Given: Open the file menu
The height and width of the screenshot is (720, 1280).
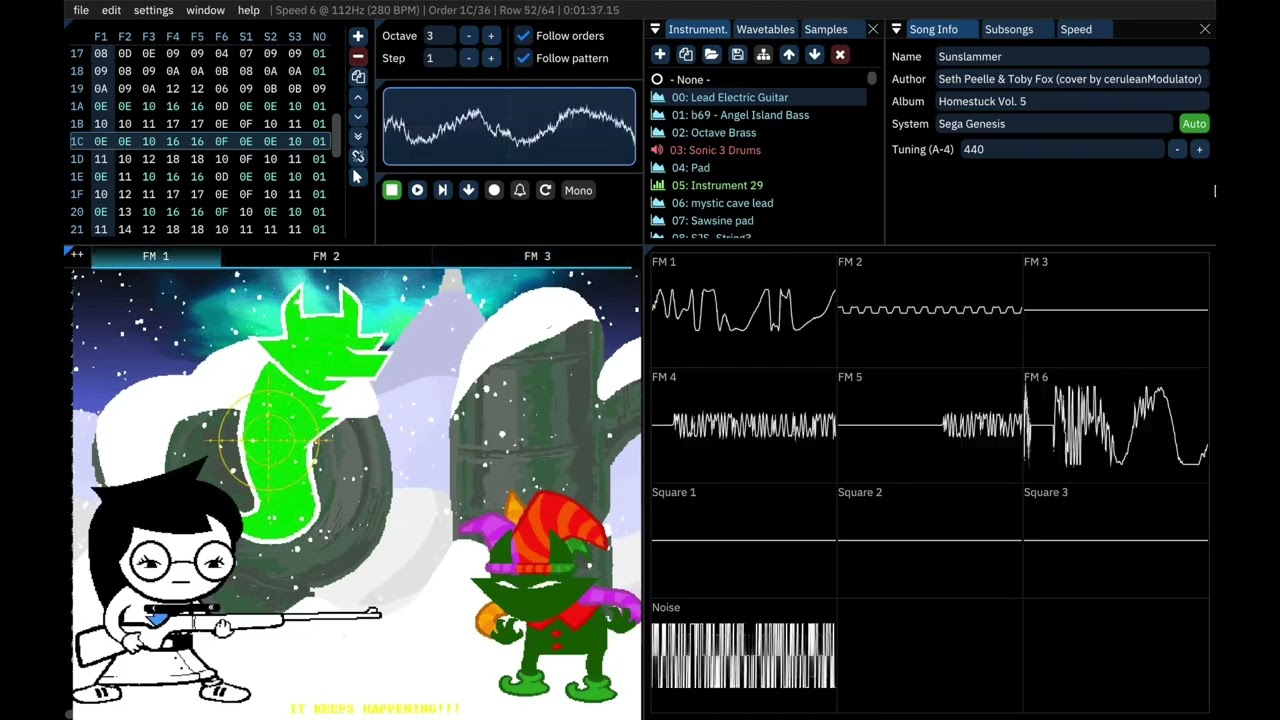Looking at the screenshot, I should pyautogui.click(x=81, y=10).
